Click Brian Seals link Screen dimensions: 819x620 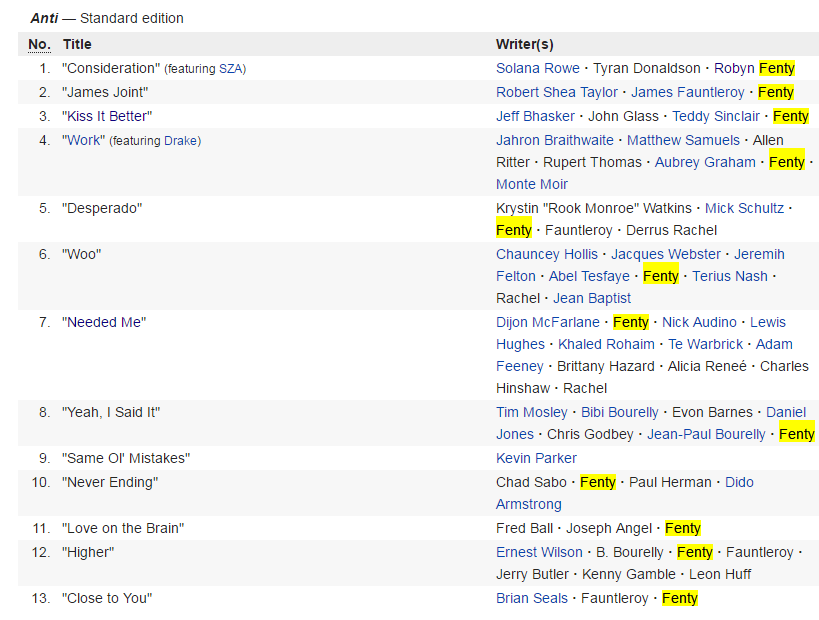(532, 599)
